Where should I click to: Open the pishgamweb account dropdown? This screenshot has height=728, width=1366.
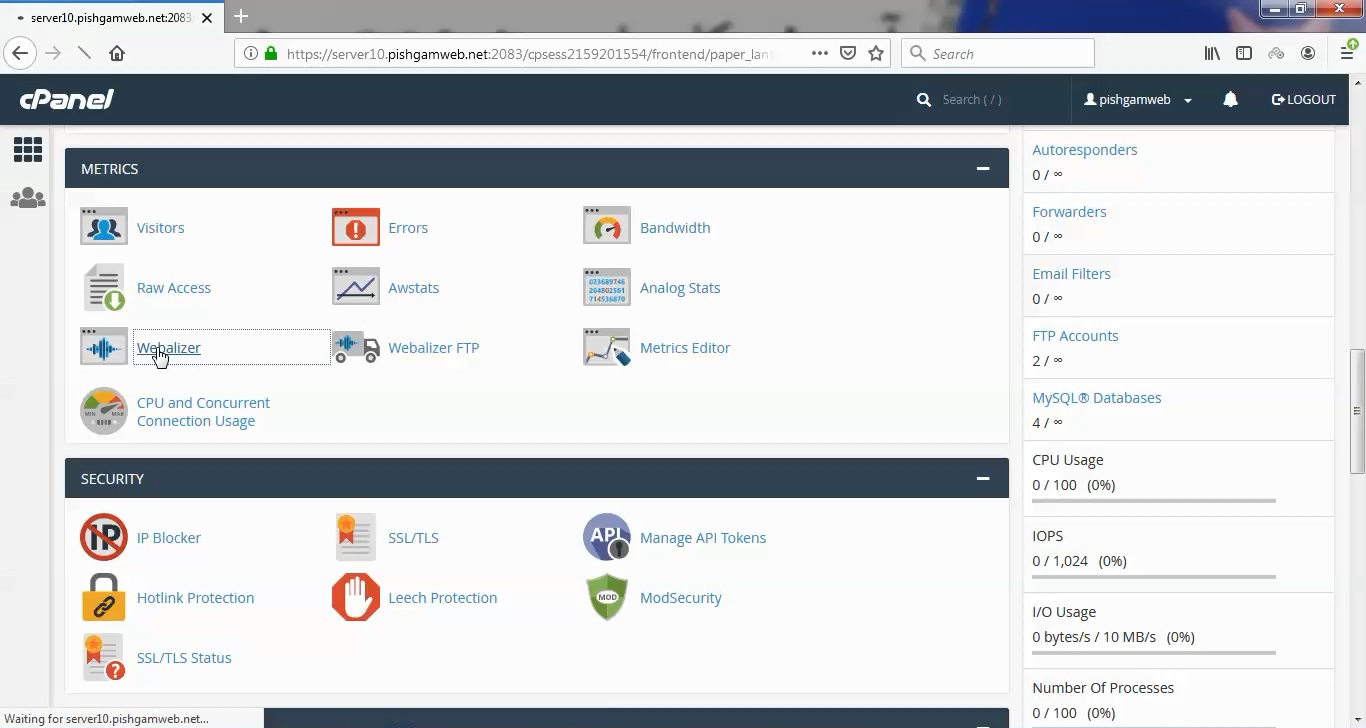click(x=1137, y=99)
